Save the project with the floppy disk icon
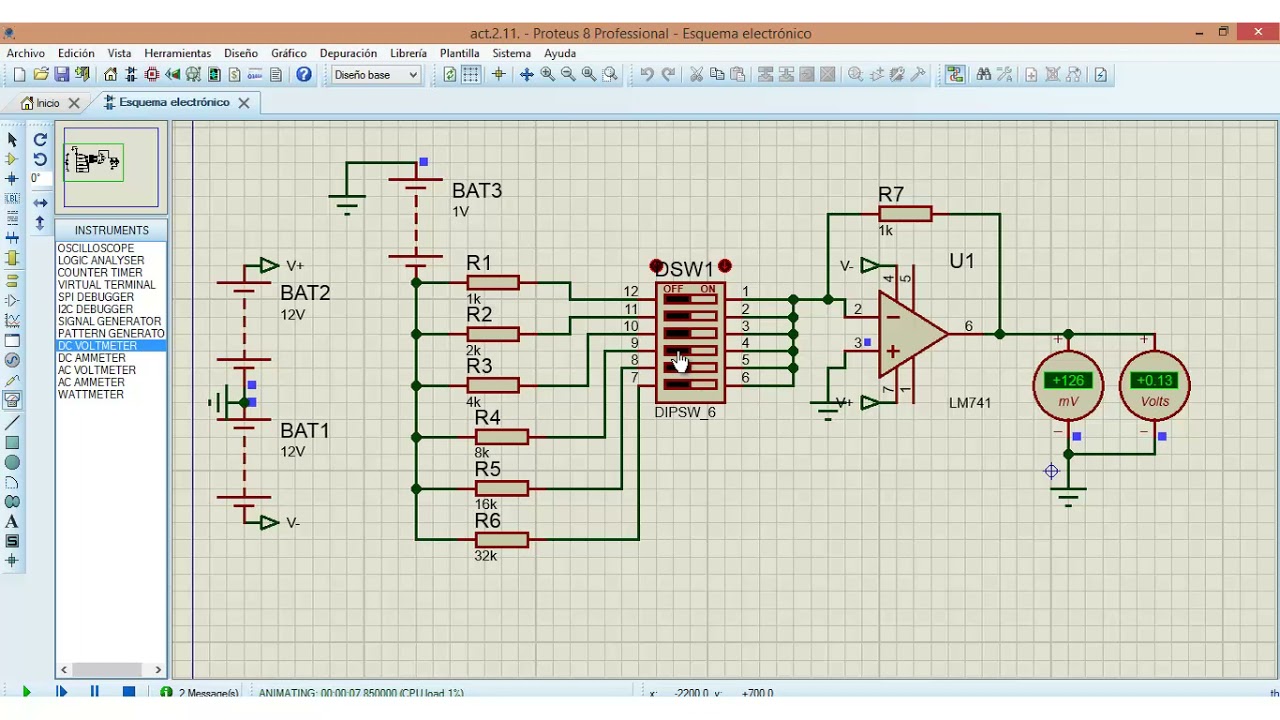This screenshot has width=1280, height=720. coord(61,75)
